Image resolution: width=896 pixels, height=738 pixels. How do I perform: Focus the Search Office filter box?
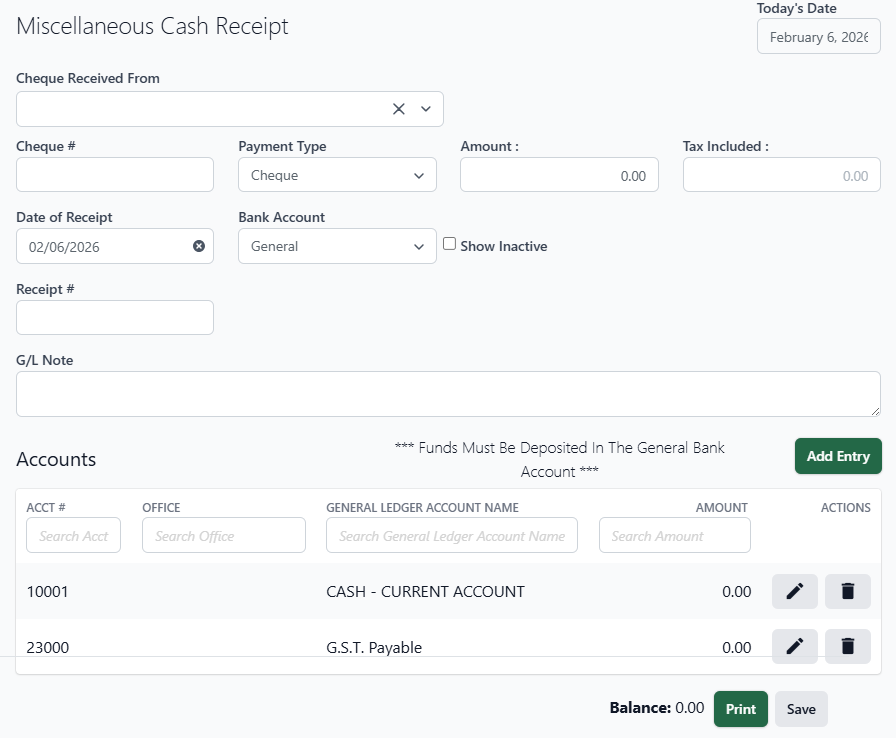[x=224, y=535]
